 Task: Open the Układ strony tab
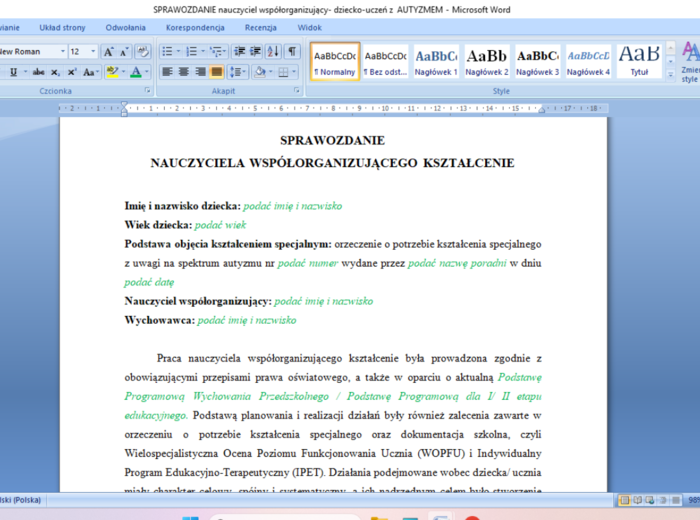coord(62,28)
